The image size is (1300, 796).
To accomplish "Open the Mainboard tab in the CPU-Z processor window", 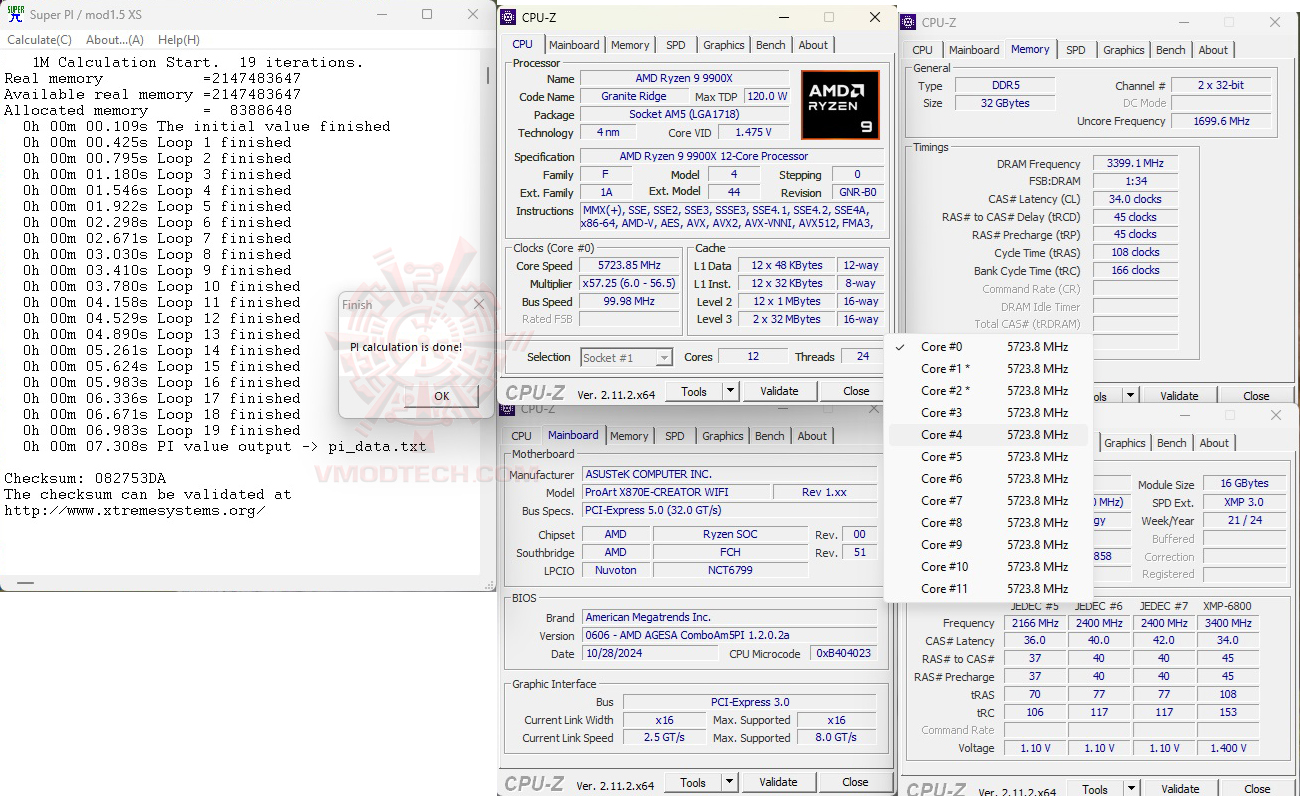I will [574, 45].
